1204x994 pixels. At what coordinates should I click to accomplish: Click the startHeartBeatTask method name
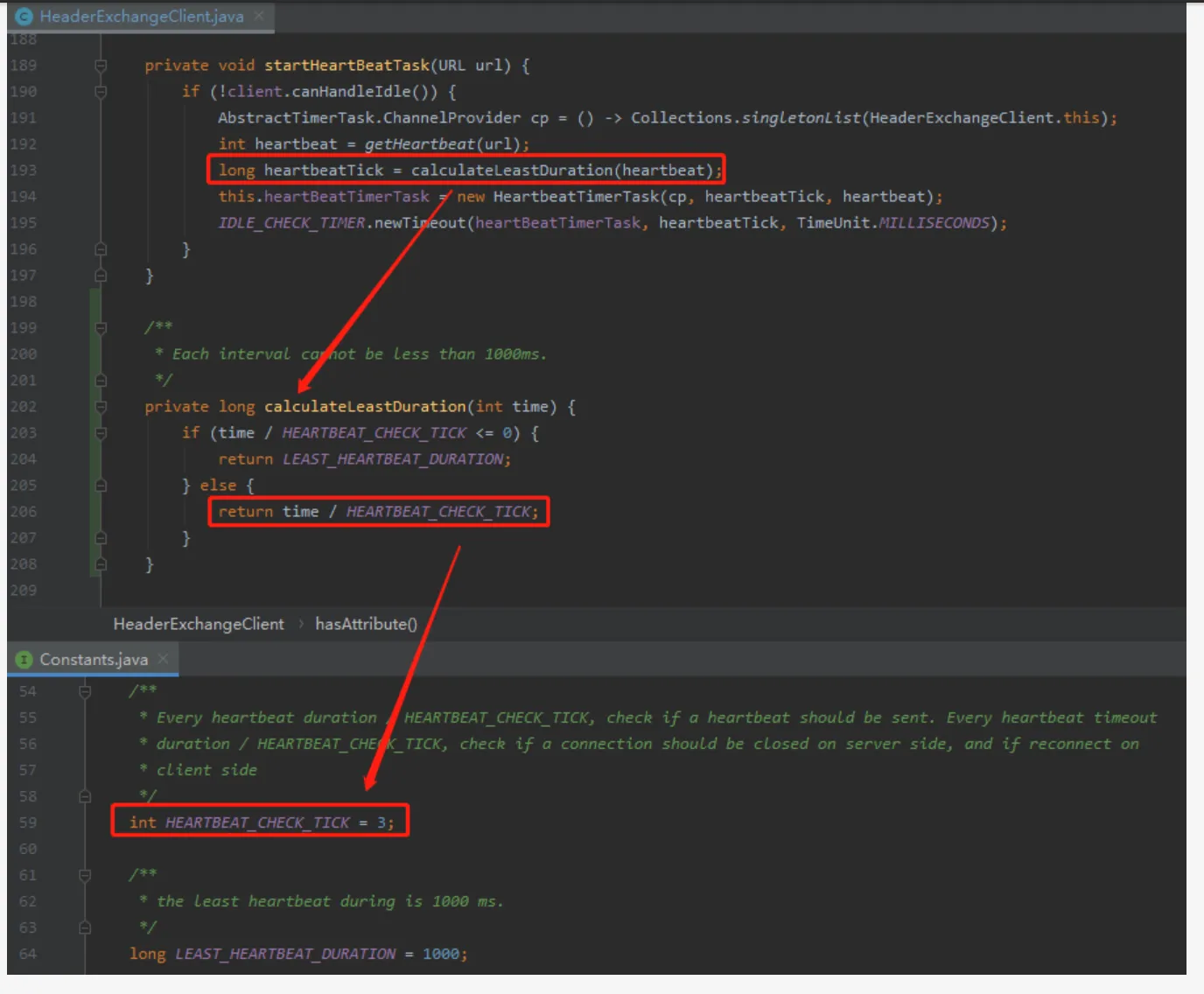click(347, 66)
